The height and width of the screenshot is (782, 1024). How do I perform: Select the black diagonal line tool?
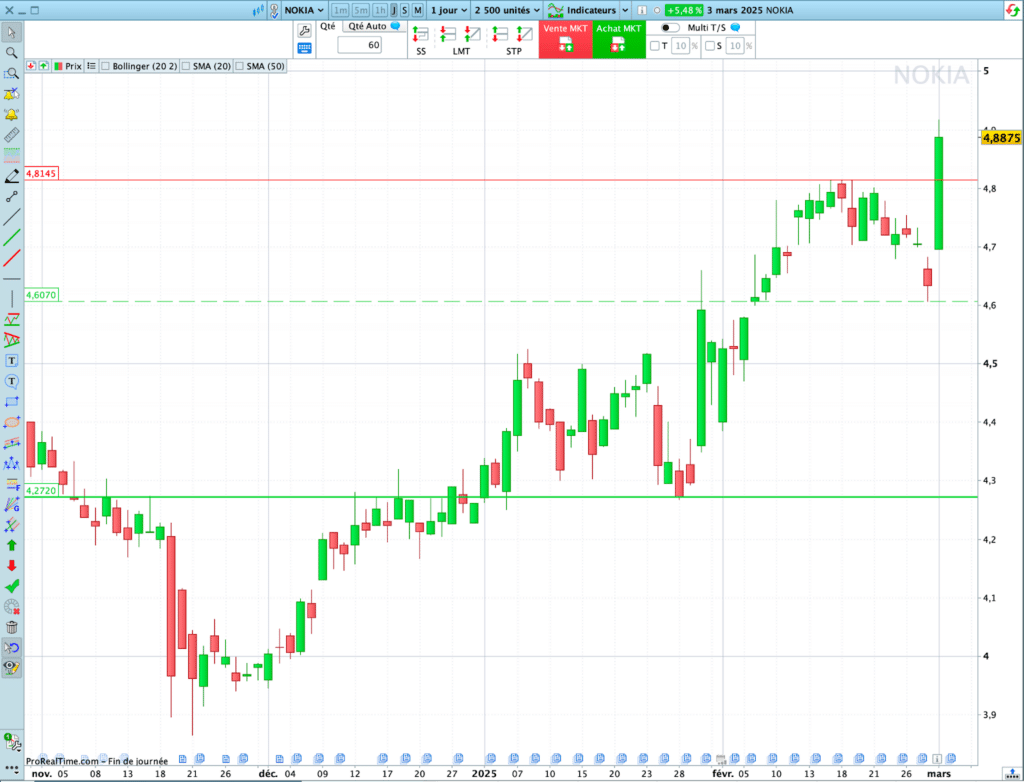[12, 218]
